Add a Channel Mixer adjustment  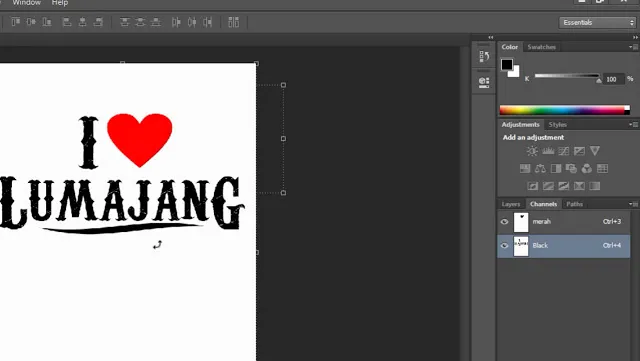(587, 168)
